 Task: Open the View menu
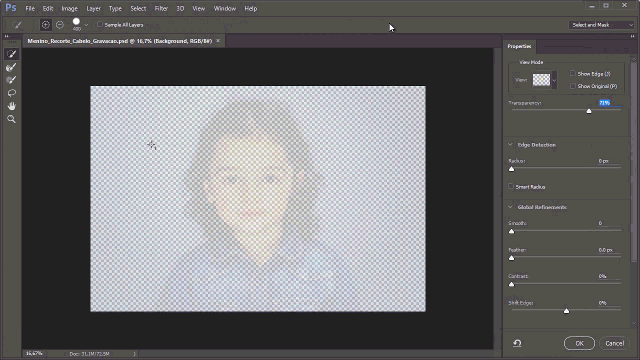[199, 8]
